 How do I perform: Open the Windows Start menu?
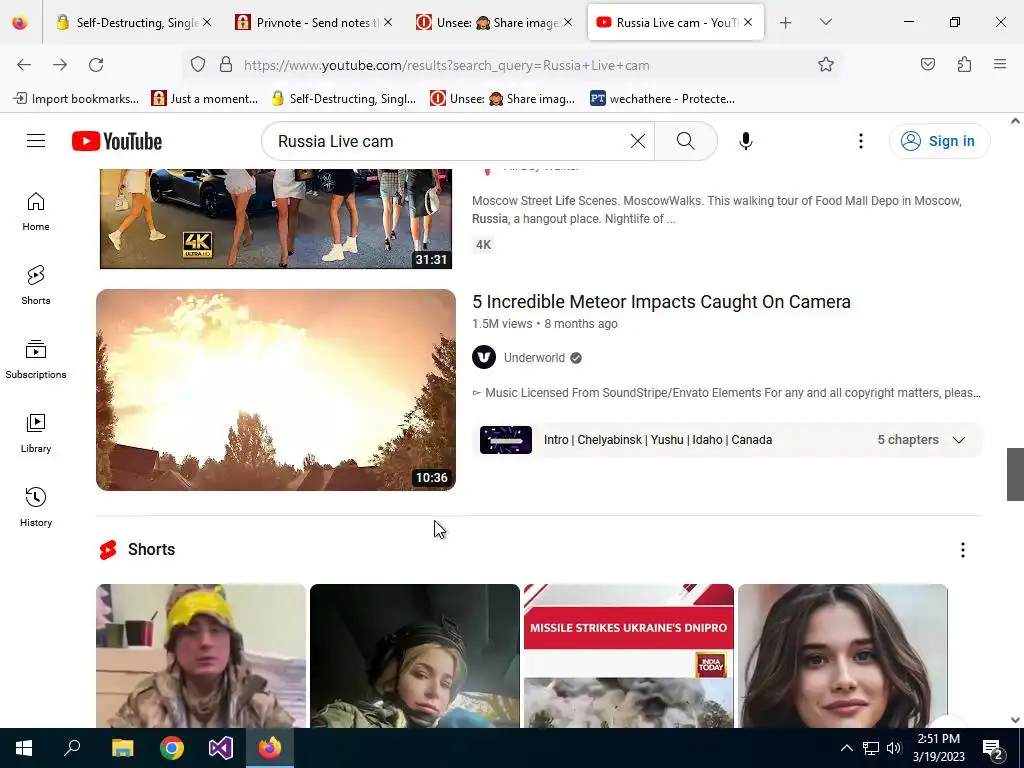click(24, 748)
